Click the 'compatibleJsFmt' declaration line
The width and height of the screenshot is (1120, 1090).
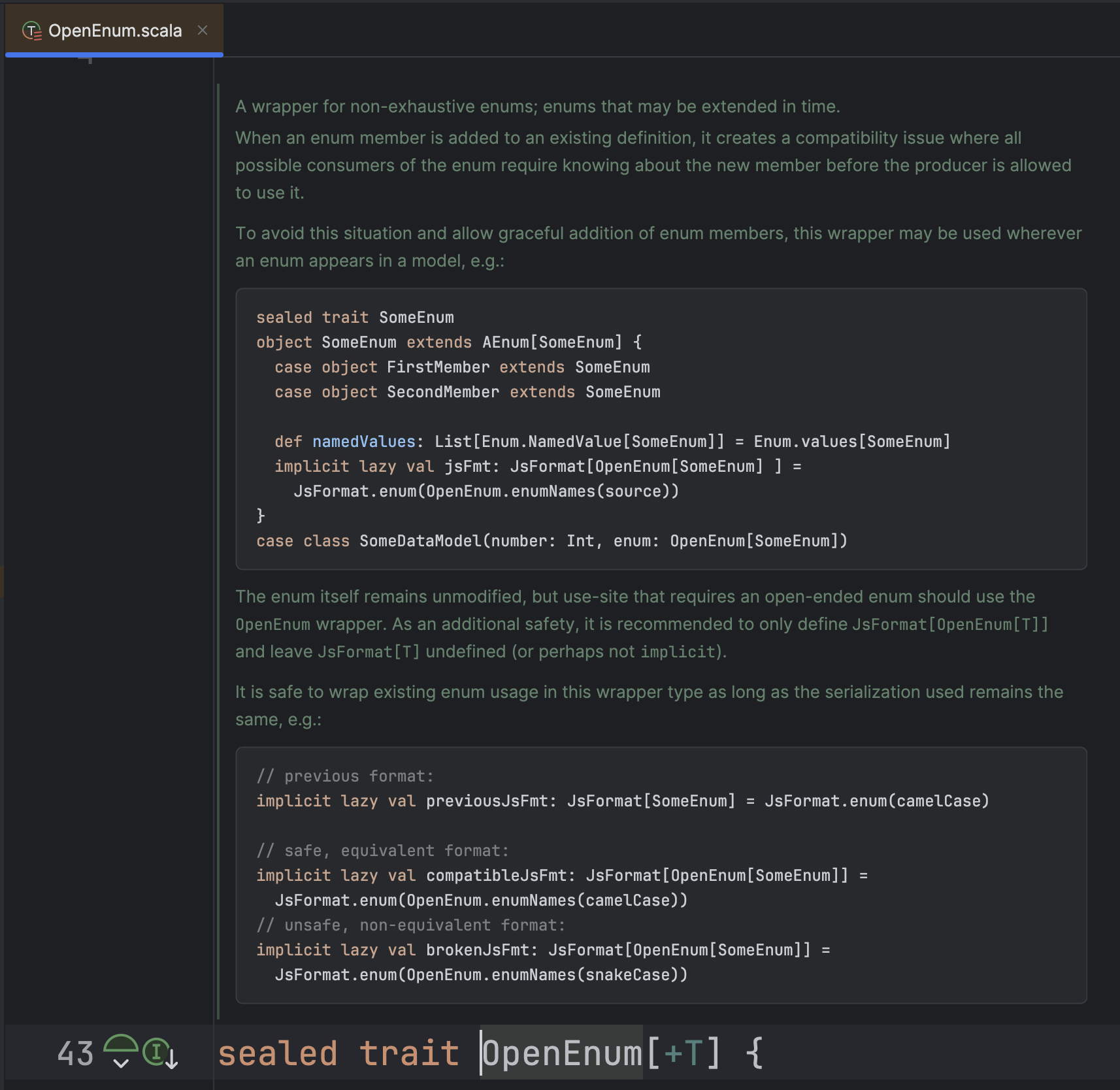pyautogui.click(x=562, y=876)
